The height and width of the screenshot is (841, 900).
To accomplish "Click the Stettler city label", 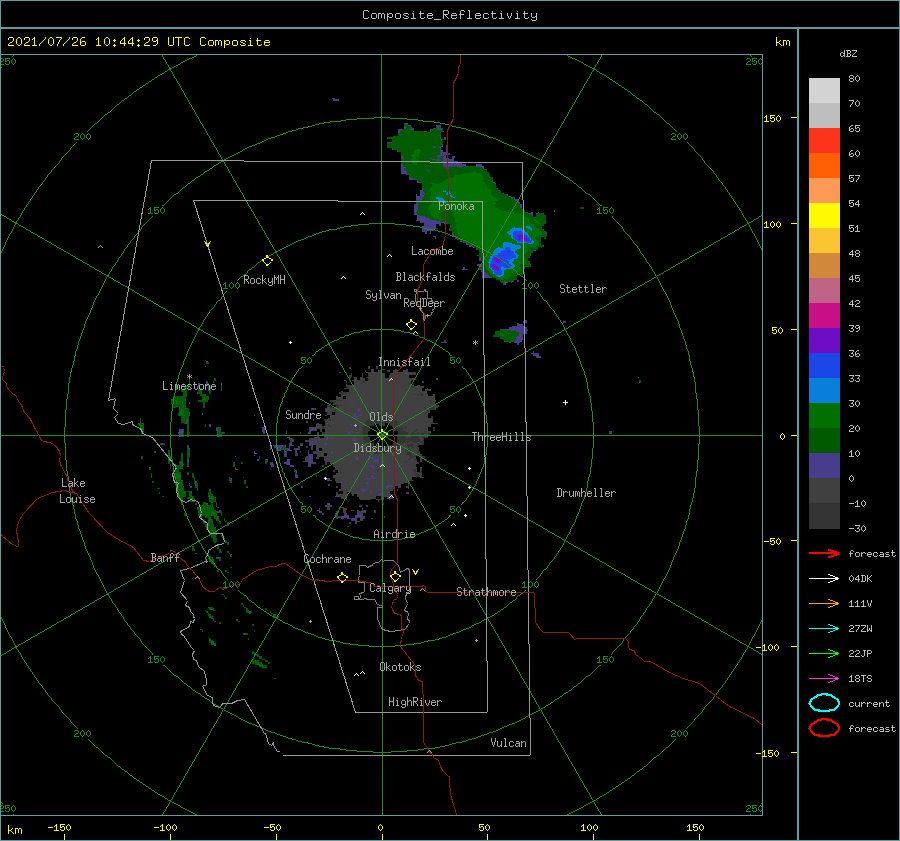I will click(583, 289).
